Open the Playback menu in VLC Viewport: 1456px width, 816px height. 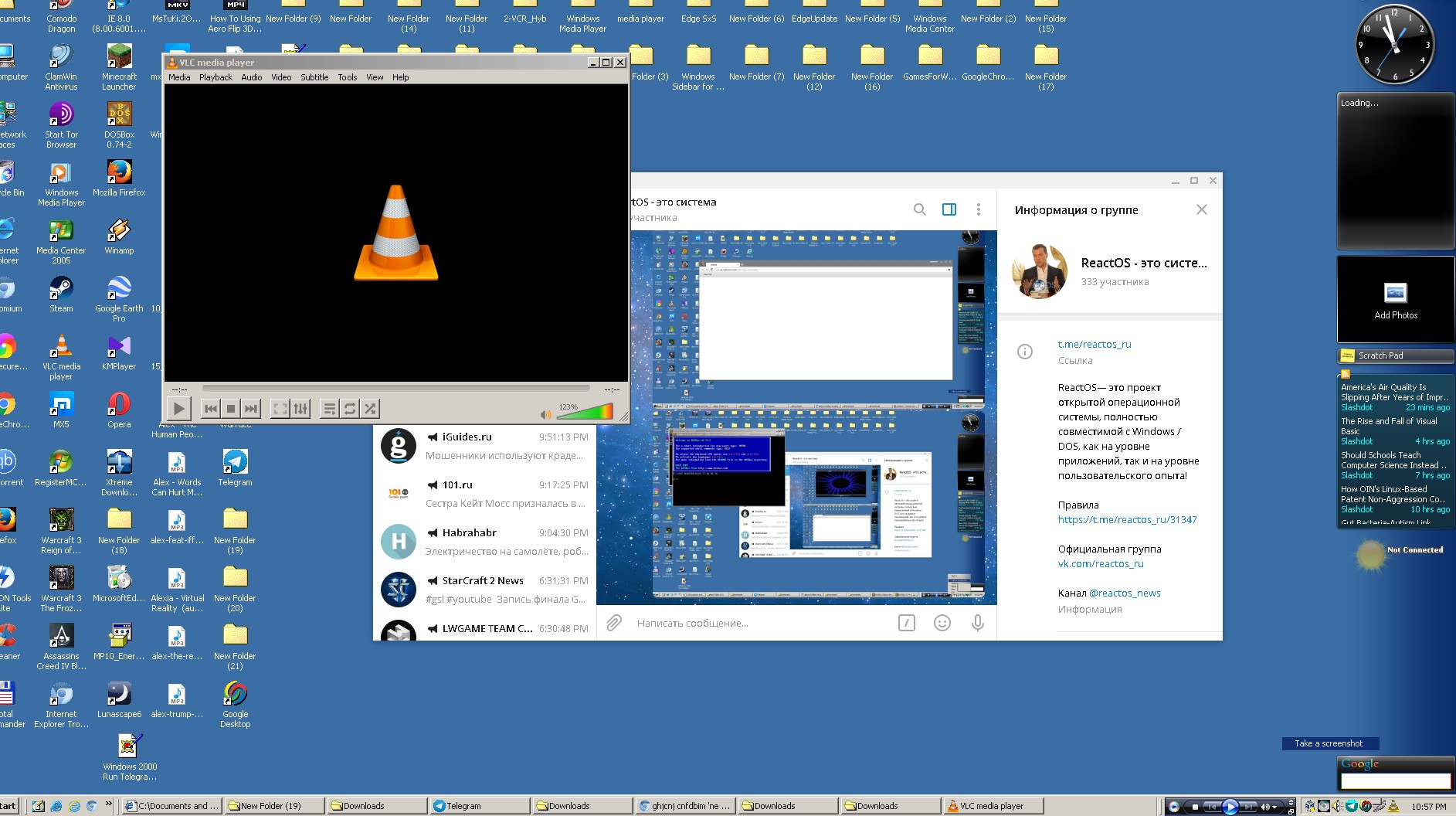(216, 77)
